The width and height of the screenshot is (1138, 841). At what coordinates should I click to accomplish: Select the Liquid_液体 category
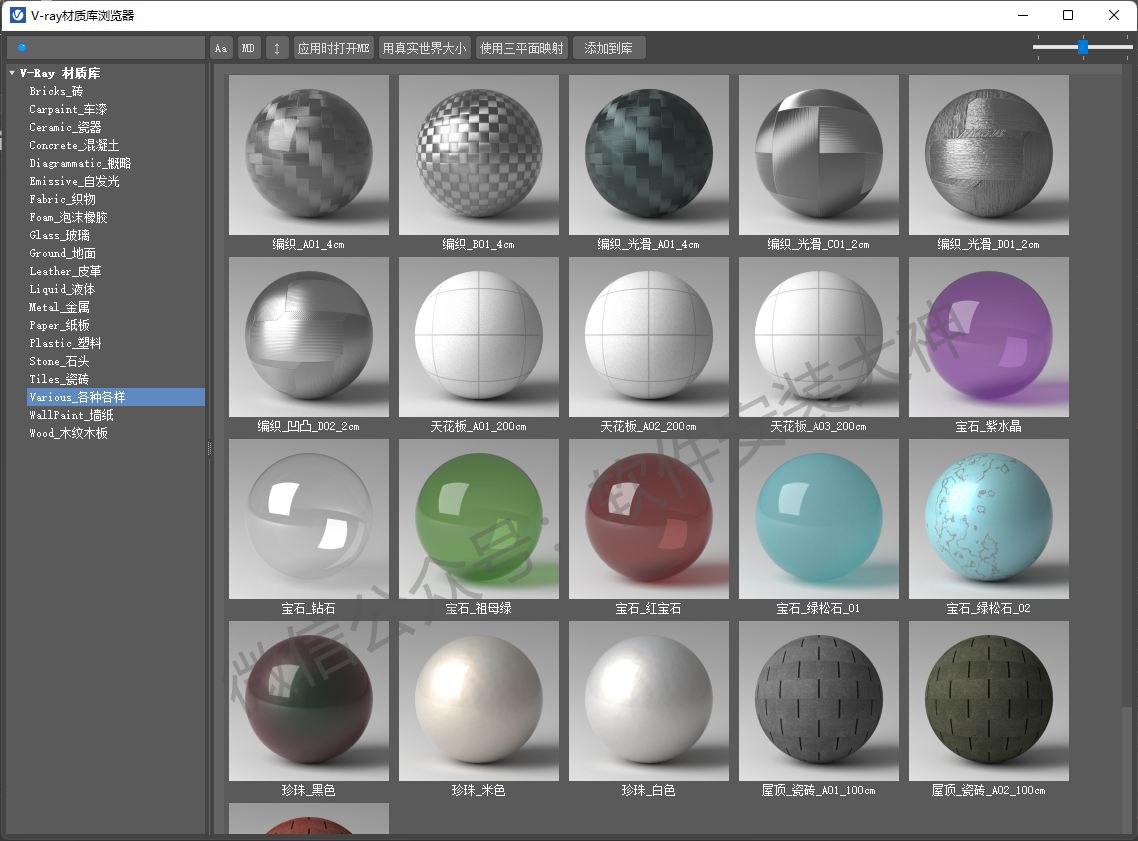62,290
